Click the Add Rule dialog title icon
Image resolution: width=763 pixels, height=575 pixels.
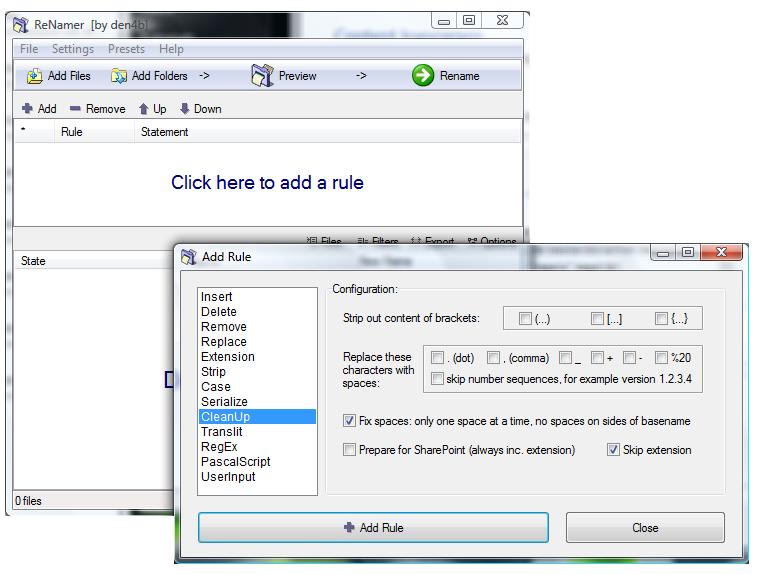[x=189, y=257]
